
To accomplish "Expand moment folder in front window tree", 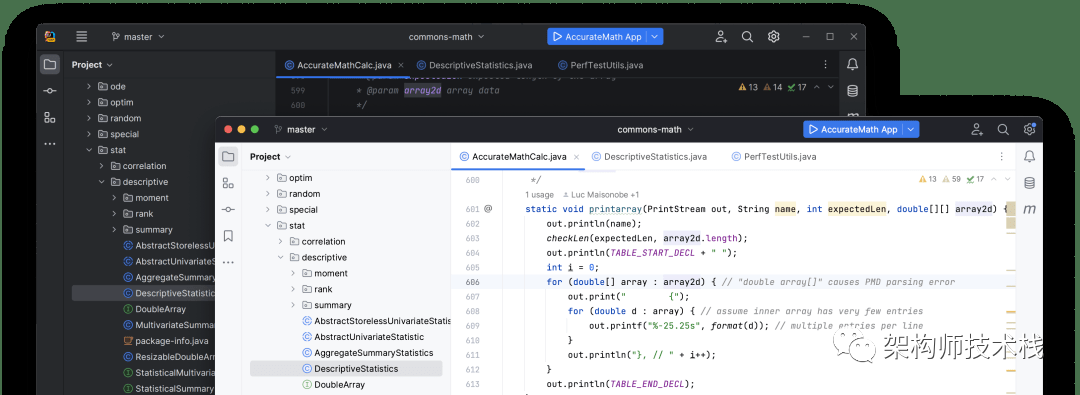I will pos(294,273).
